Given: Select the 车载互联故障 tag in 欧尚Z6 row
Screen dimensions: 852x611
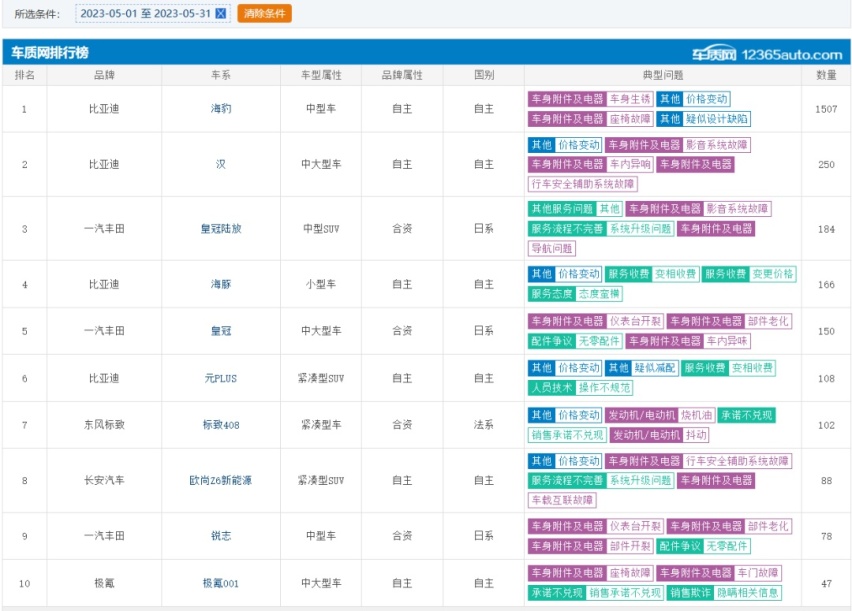Looking at the screenshot, I should pyautogui.click(x=562, y=500).
